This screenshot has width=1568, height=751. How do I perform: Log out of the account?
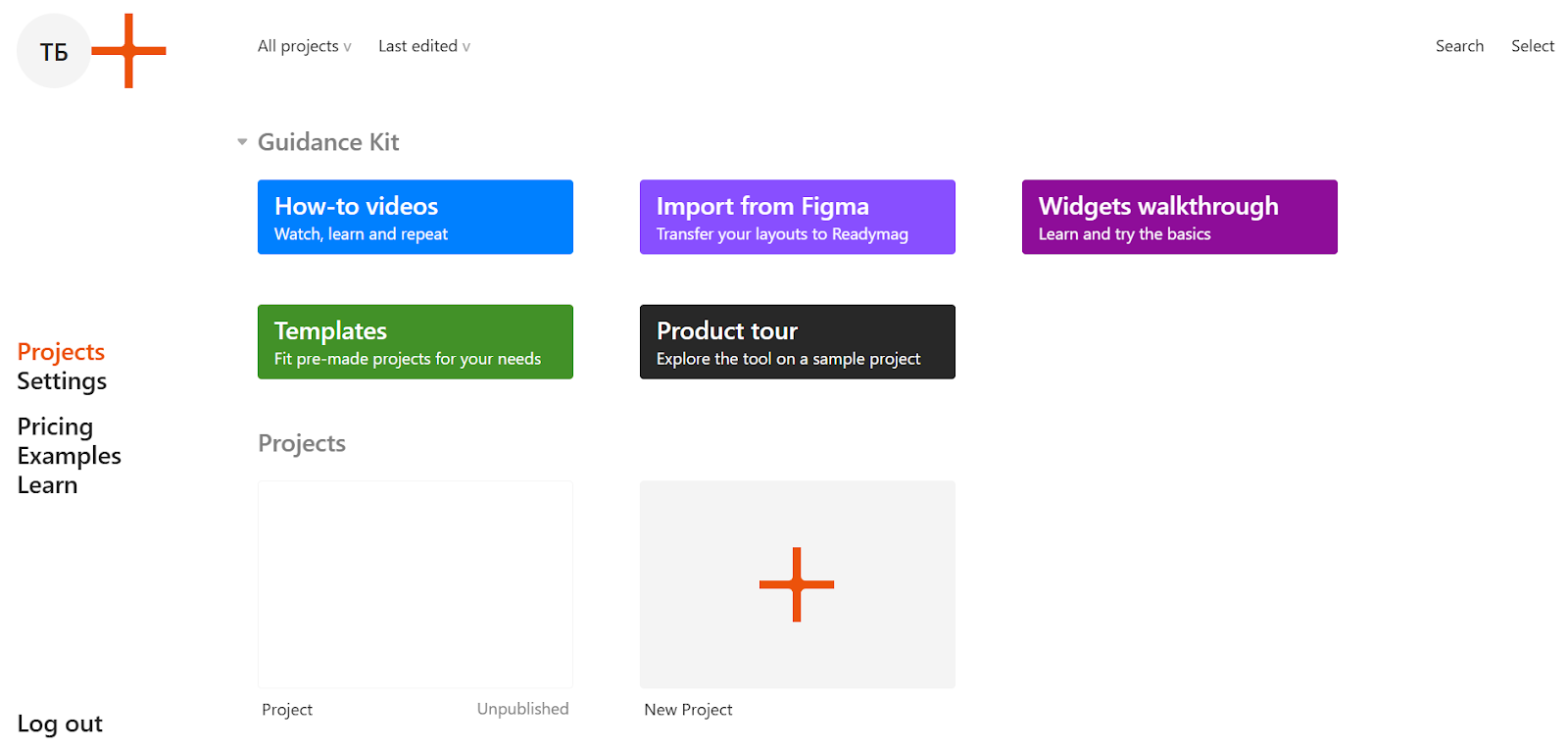(60, 725)
